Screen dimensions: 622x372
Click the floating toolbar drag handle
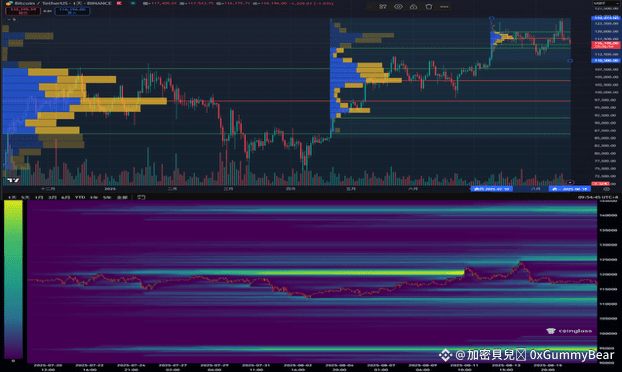[x=371, y=7]
